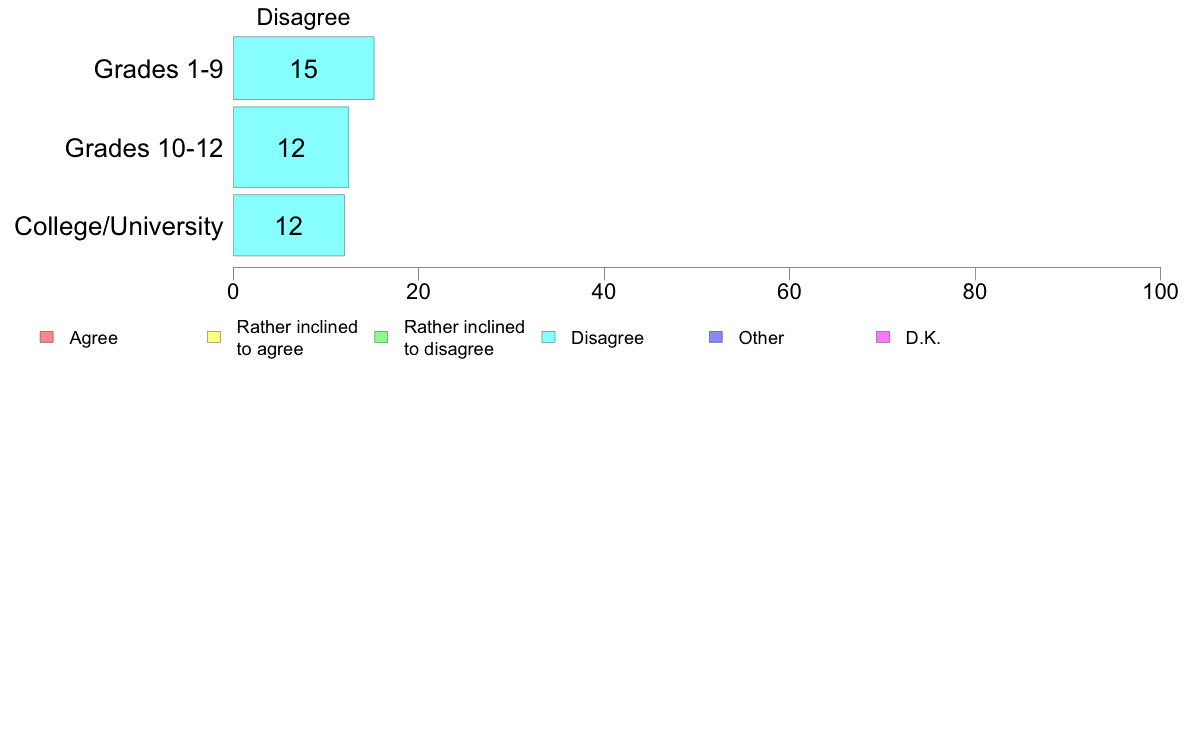Click the Other legend text label
The image size is (1188, 736).
pos(761,338)
